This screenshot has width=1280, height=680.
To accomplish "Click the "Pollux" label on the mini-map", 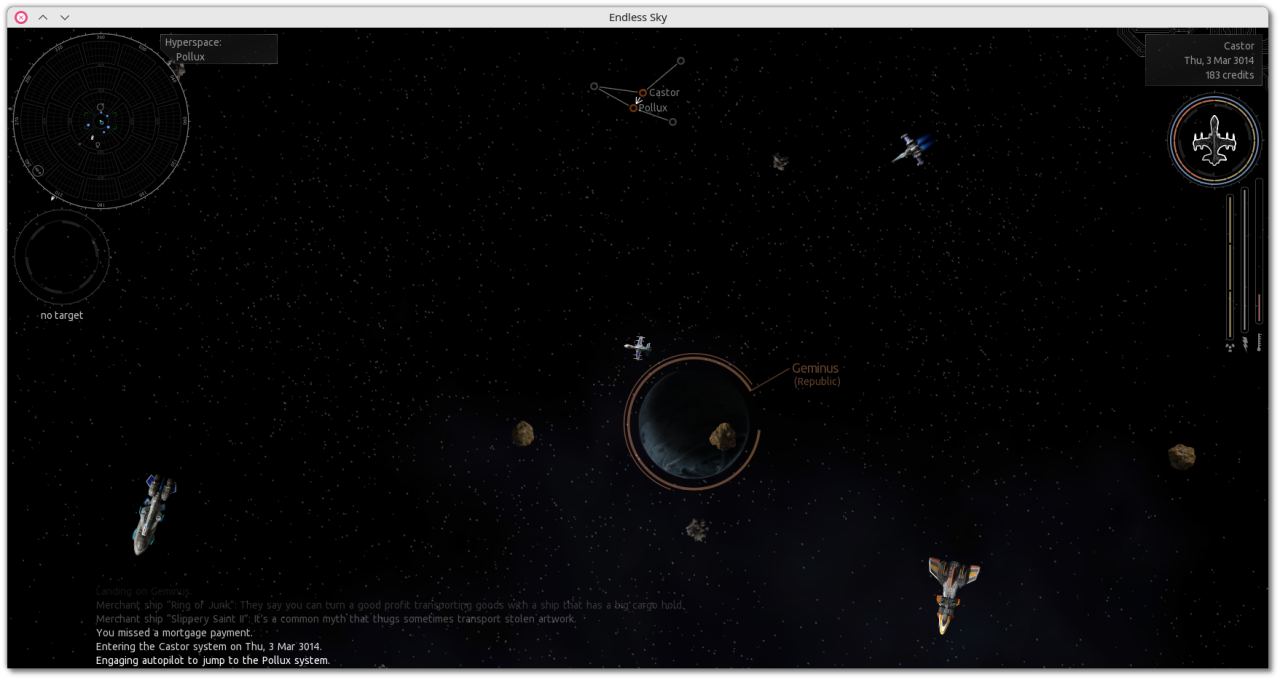I will (653, 108).
